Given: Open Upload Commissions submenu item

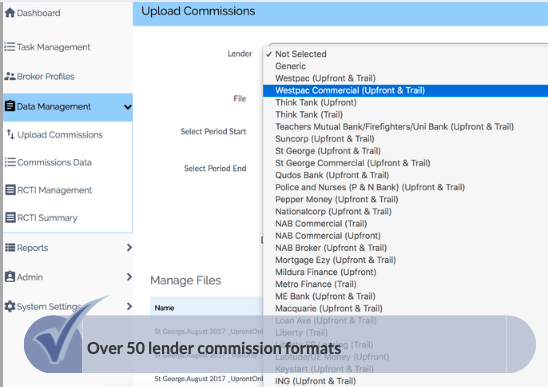Looking at the screenshot, I should (x=60, y=135).
